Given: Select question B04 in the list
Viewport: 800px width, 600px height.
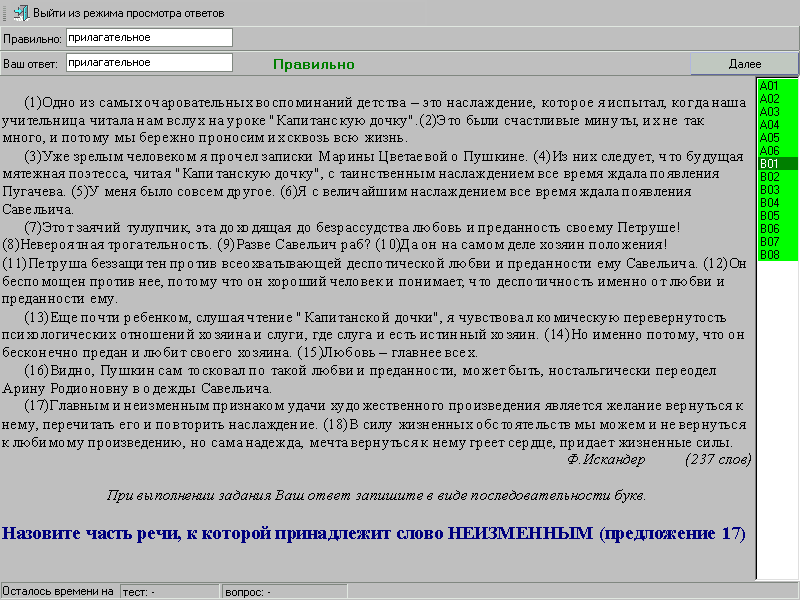Looking at the screenshot, I should click(x=777, y=203).
